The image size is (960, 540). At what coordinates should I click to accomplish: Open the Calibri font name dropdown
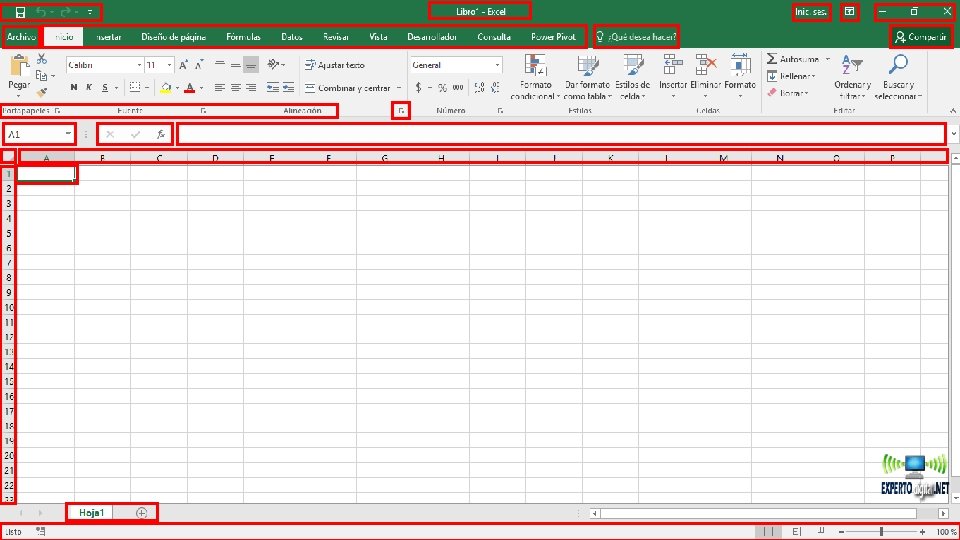[x=139, y=65]
